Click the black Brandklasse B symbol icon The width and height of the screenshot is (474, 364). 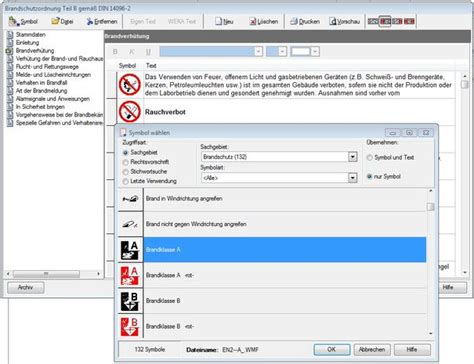130,301
